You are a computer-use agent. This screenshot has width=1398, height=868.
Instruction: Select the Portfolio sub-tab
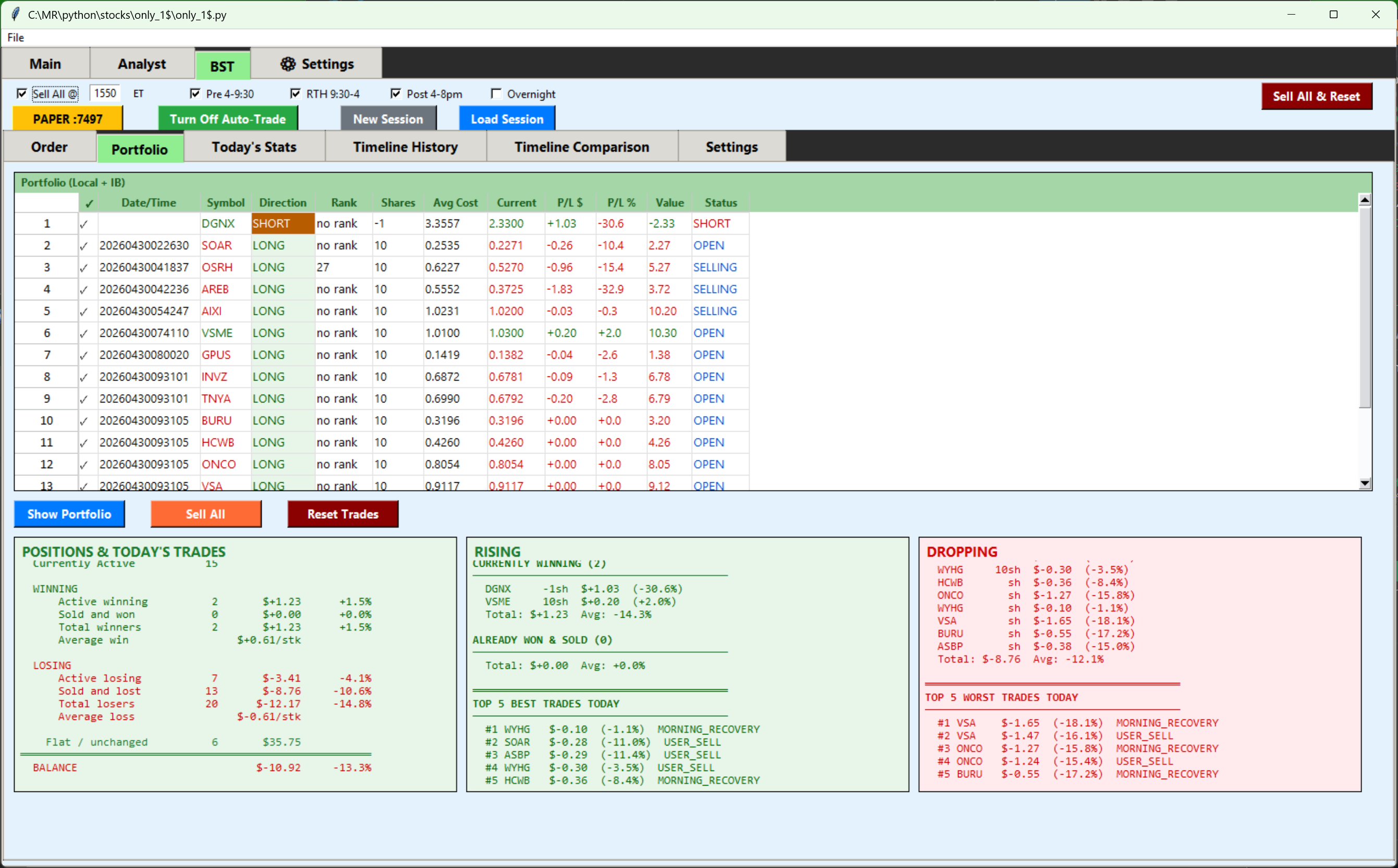[x=140, y=149]
